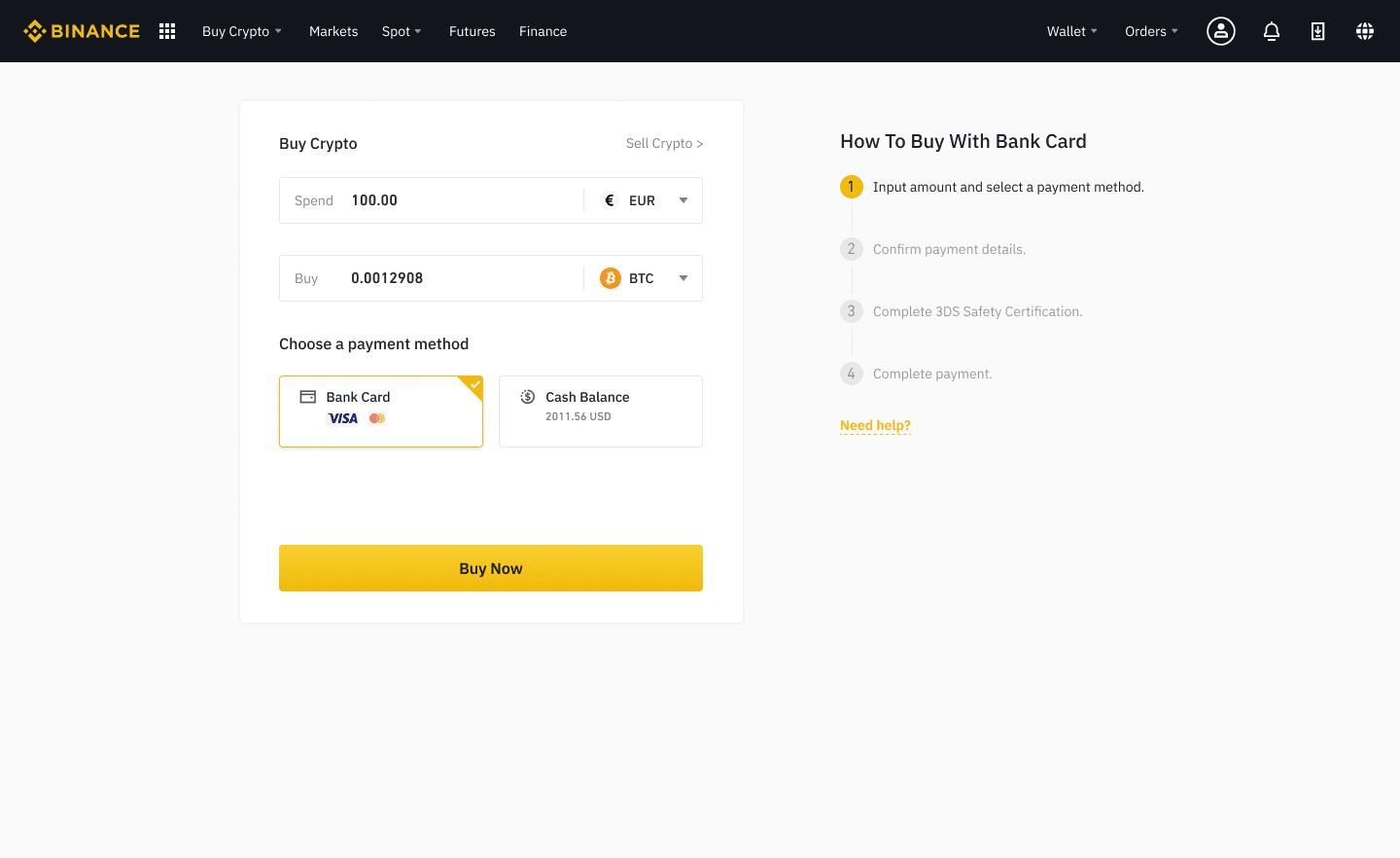Viewport: 1400px width, 858px height.
Task: Expand the EUR currency dropdown
Action: [x=683, y=200]
